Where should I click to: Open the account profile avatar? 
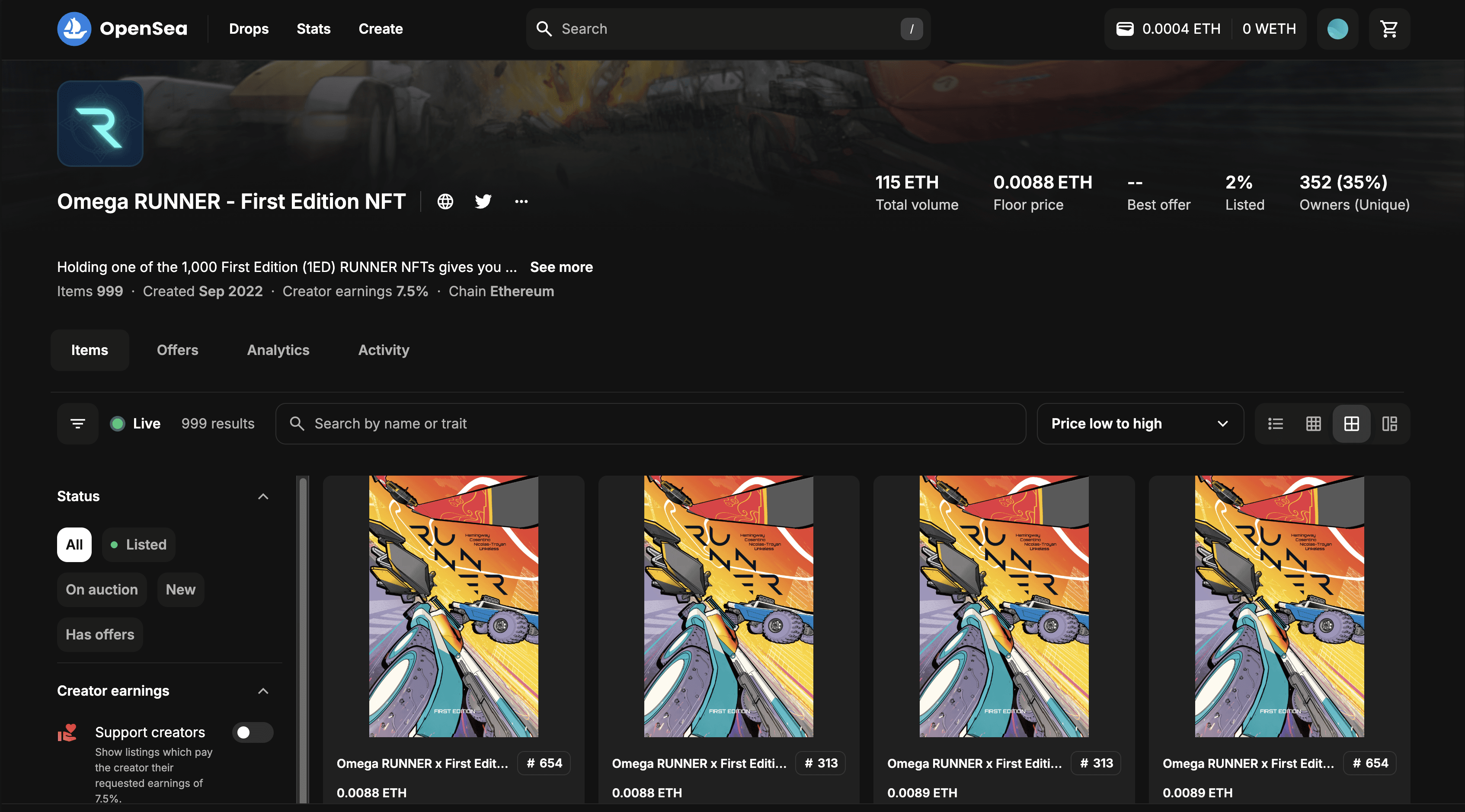click(1337, 29)
